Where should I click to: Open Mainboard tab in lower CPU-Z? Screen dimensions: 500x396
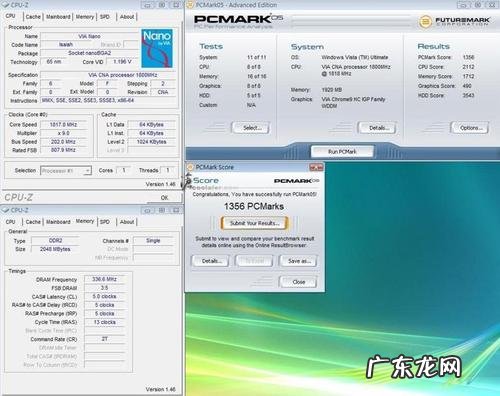[x=58, y=222]
